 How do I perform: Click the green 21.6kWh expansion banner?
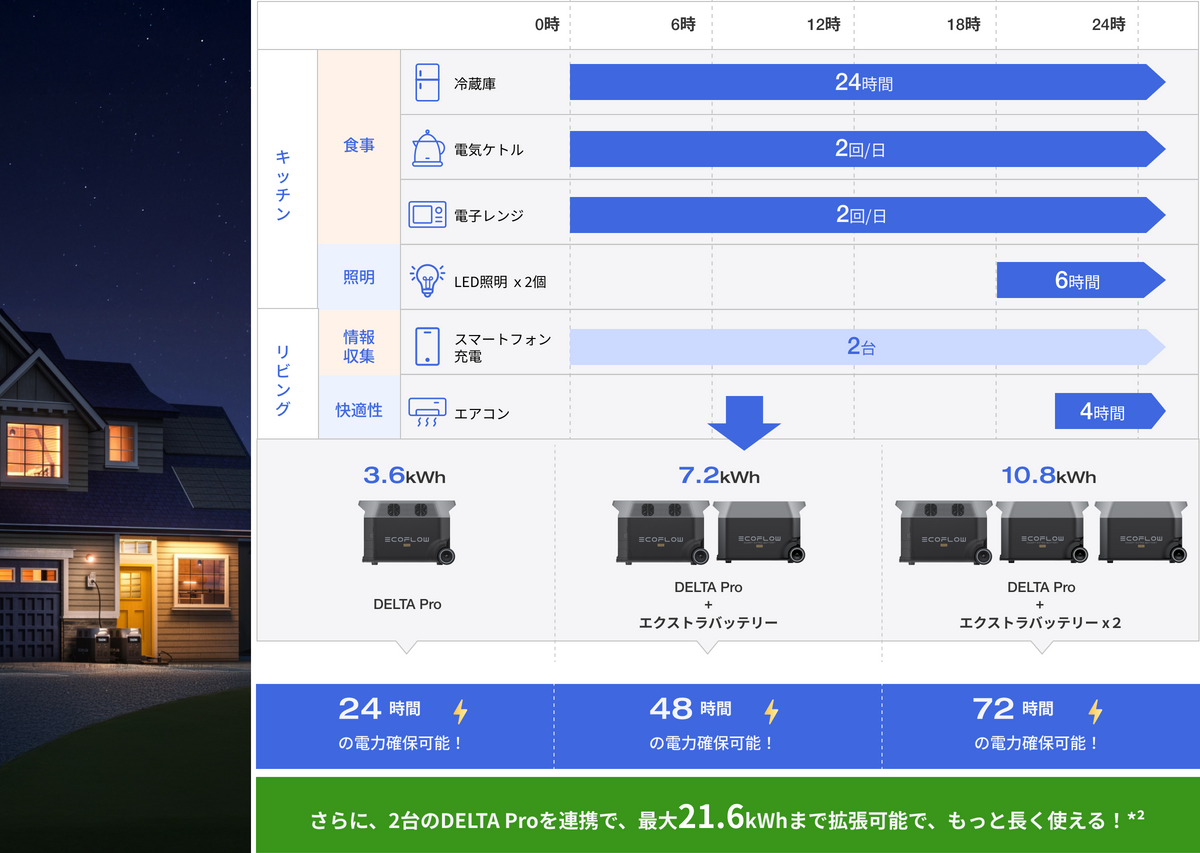[x=727, y=817]
